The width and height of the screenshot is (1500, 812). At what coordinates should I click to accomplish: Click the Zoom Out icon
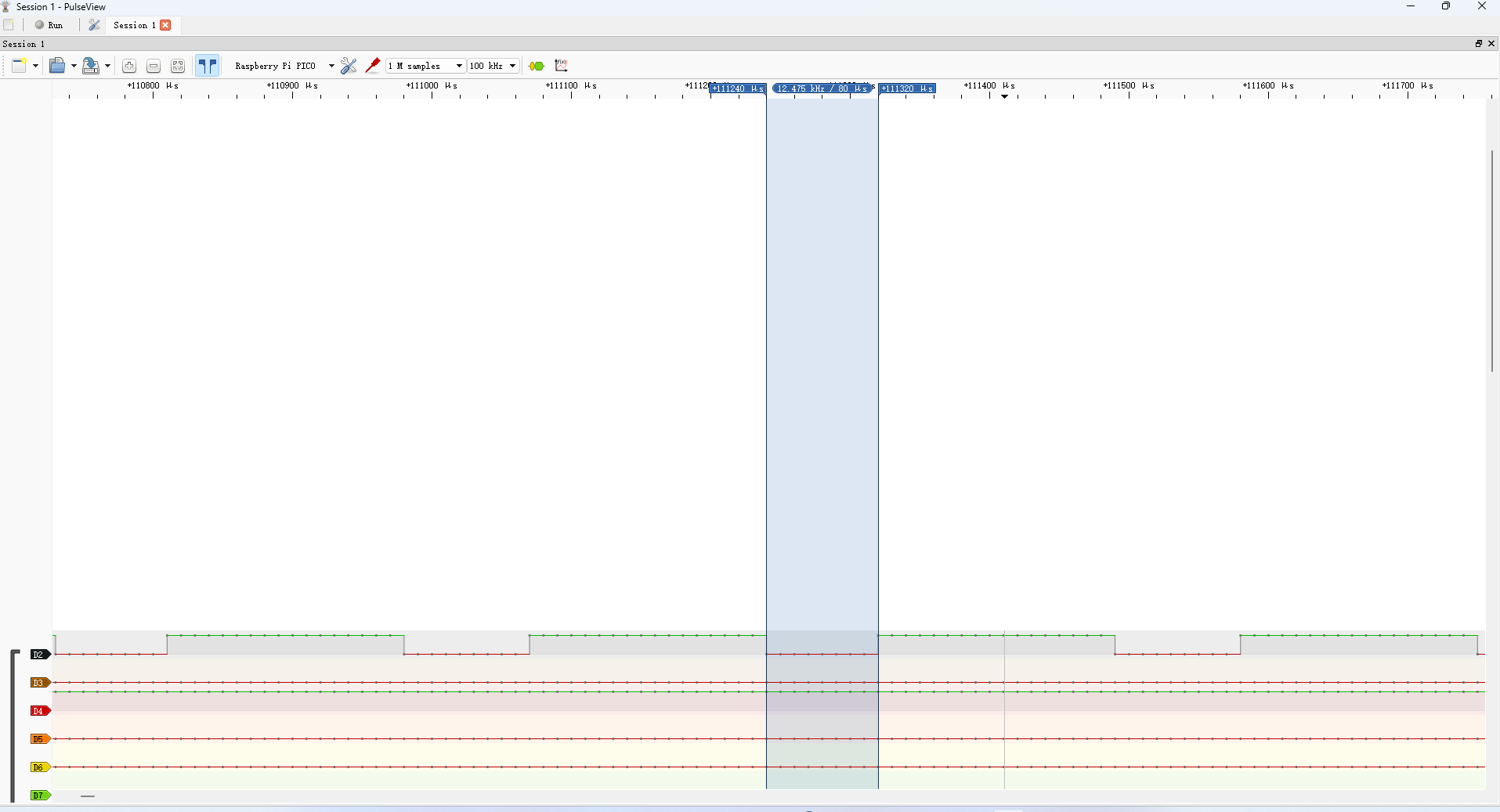coord(154,66)
